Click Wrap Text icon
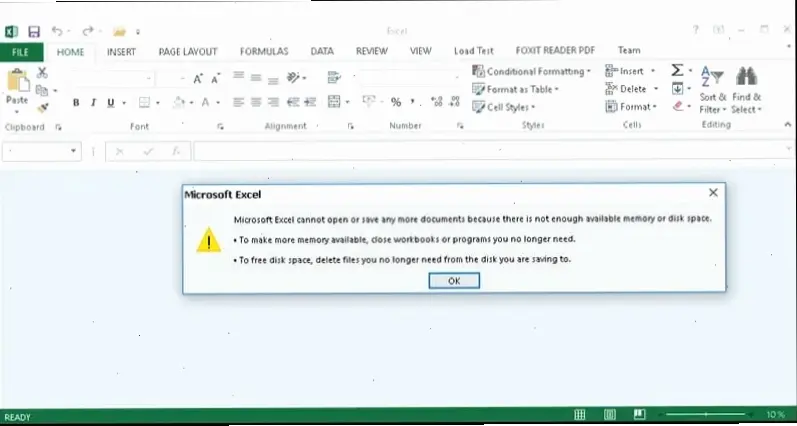 coord(334,77)
